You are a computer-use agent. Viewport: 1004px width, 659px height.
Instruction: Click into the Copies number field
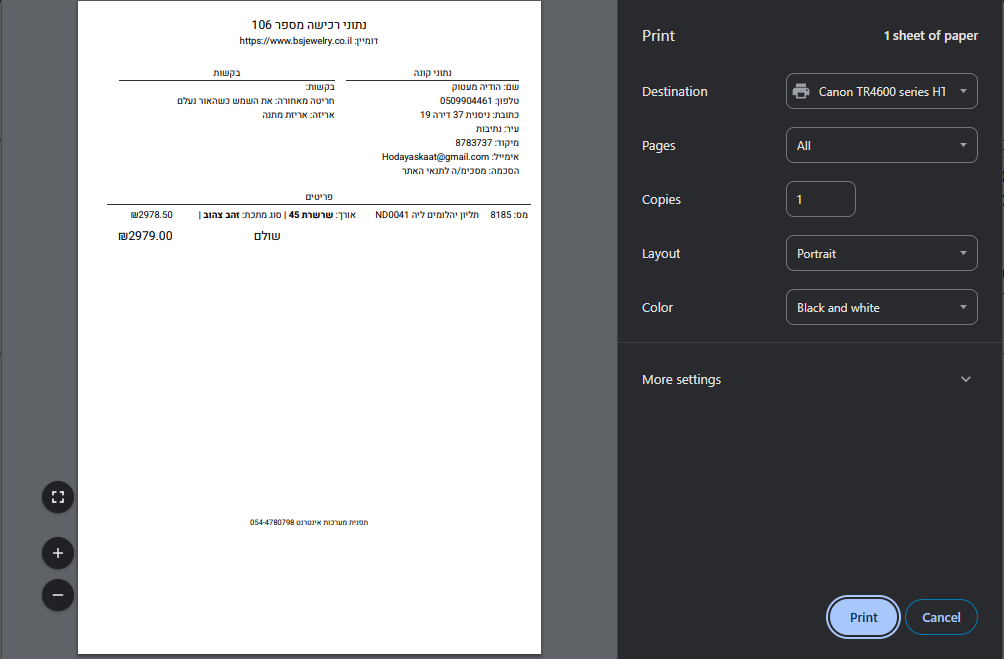tap(820, 200)
